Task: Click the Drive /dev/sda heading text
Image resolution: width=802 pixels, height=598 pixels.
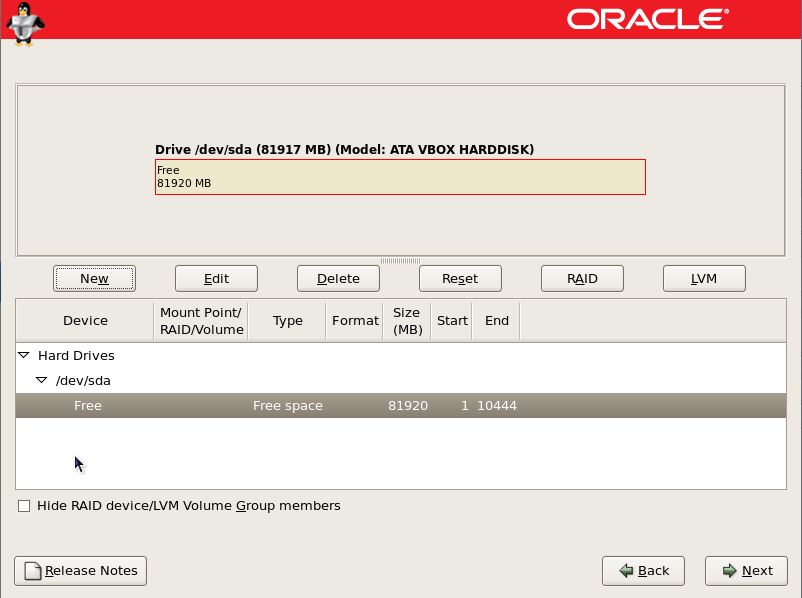Action: (344, 149)
